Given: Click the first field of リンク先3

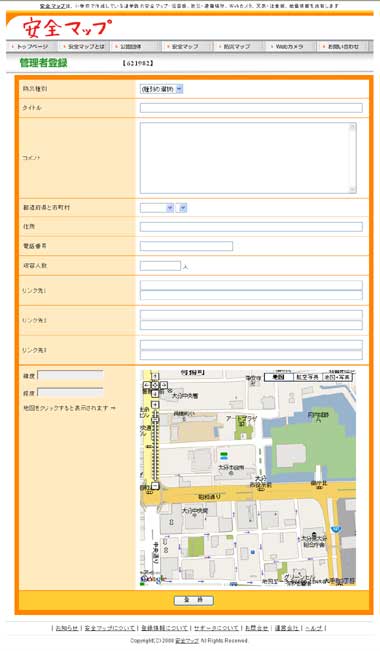Looking at the screenshot, I should pyautogui.click(x=251, y=345).
